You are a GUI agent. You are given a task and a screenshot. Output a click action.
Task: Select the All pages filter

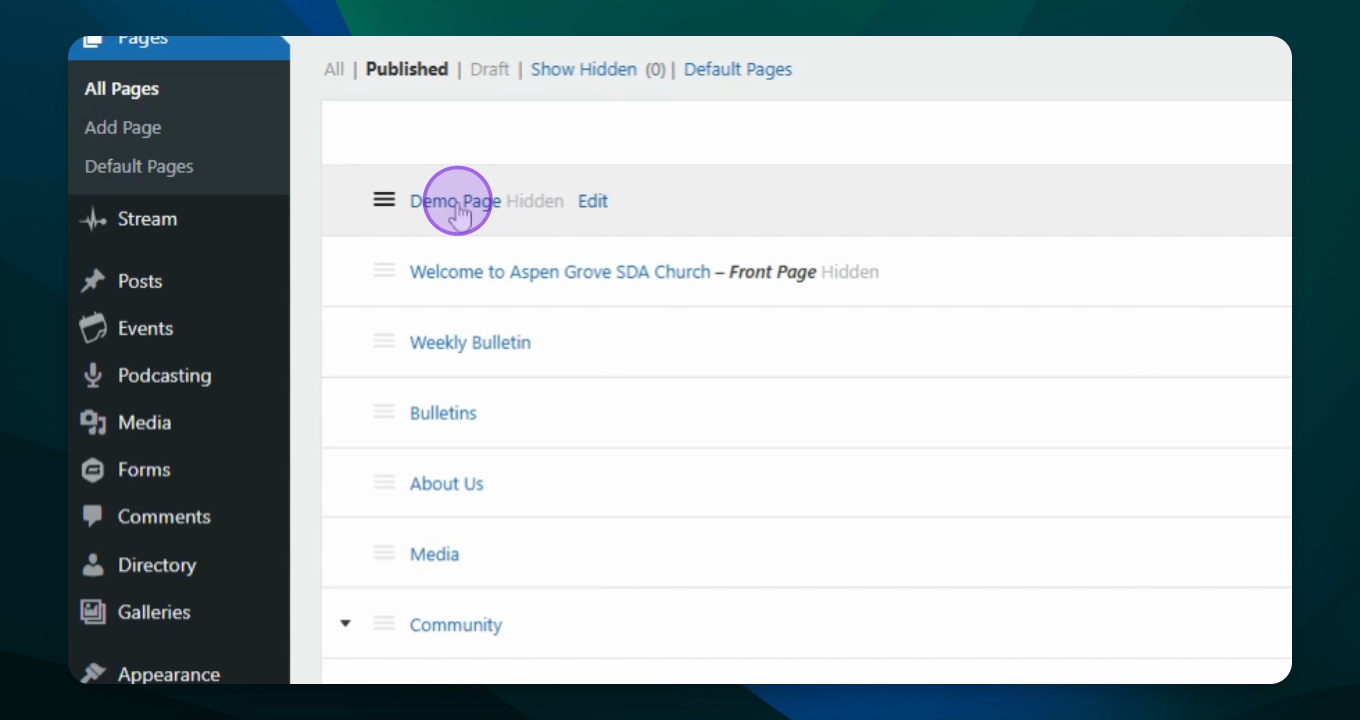coord(334,69)
